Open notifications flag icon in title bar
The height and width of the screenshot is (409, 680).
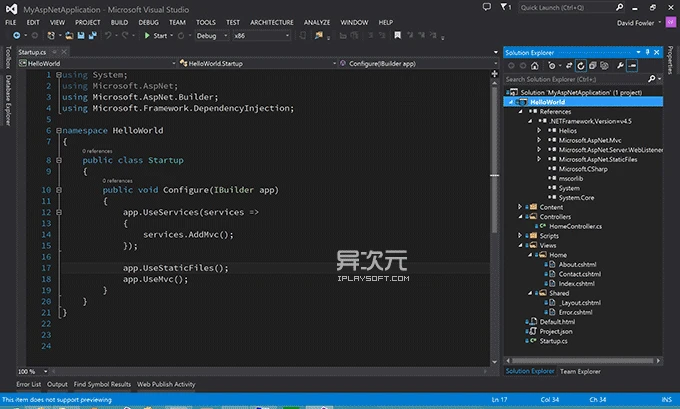506,7
